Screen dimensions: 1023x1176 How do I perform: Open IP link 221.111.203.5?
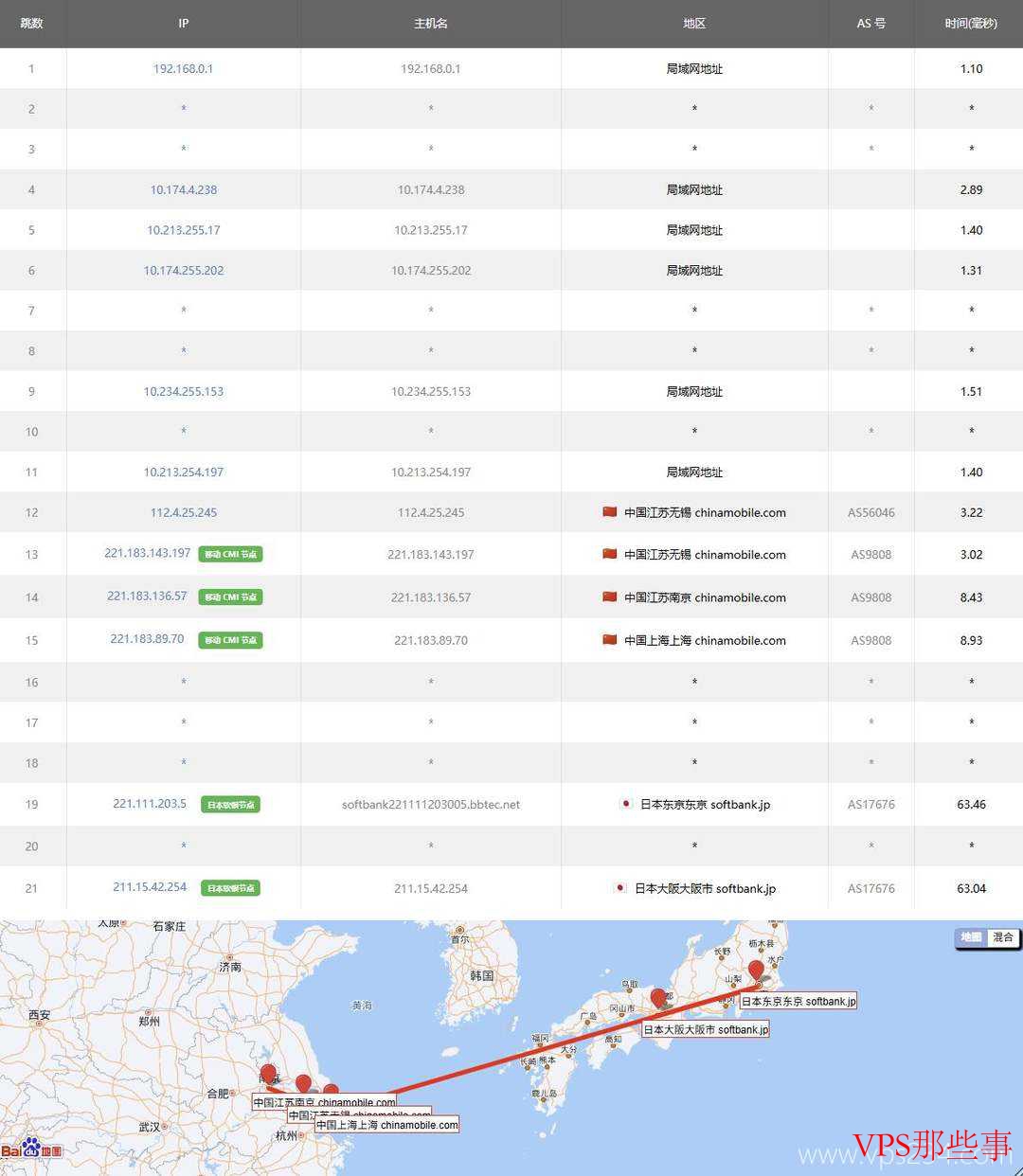[150, 803]
